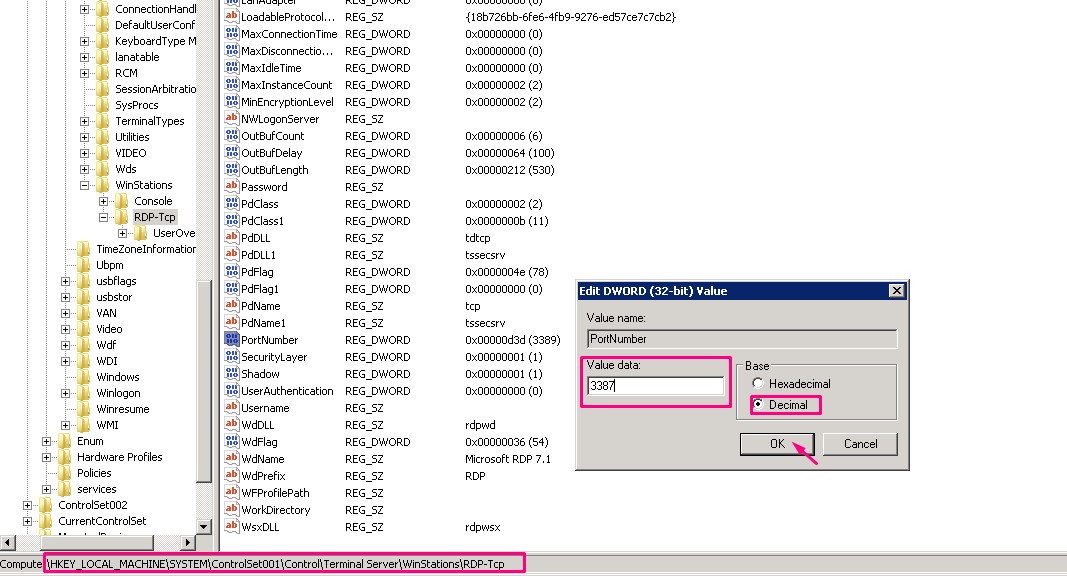Select the TimeZoneInformation tree item
The width and height of the screenshot is (1067, 576).
coord(146,249)
